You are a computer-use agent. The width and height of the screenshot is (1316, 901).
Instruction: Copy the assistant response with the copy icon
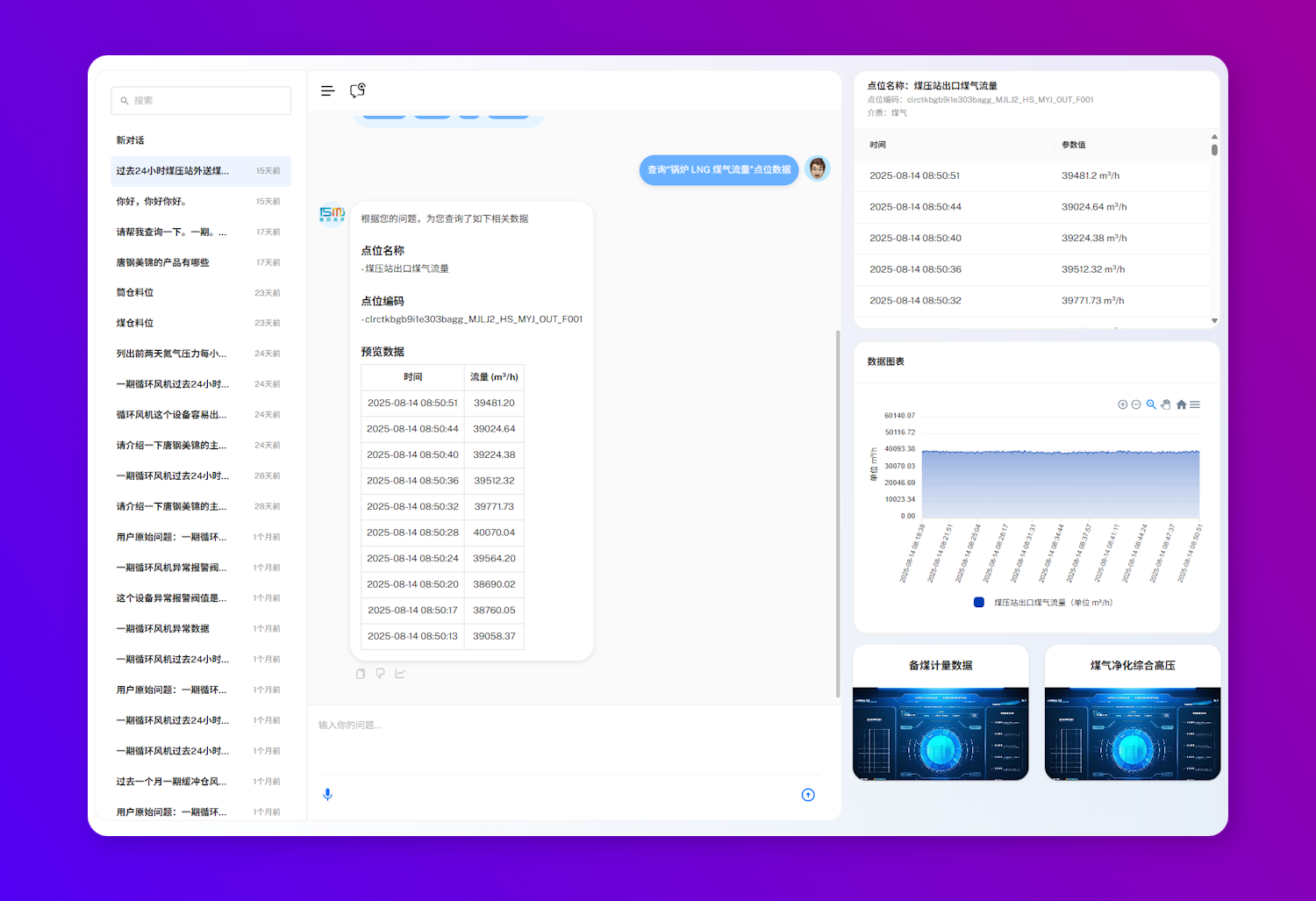[360, 674]
